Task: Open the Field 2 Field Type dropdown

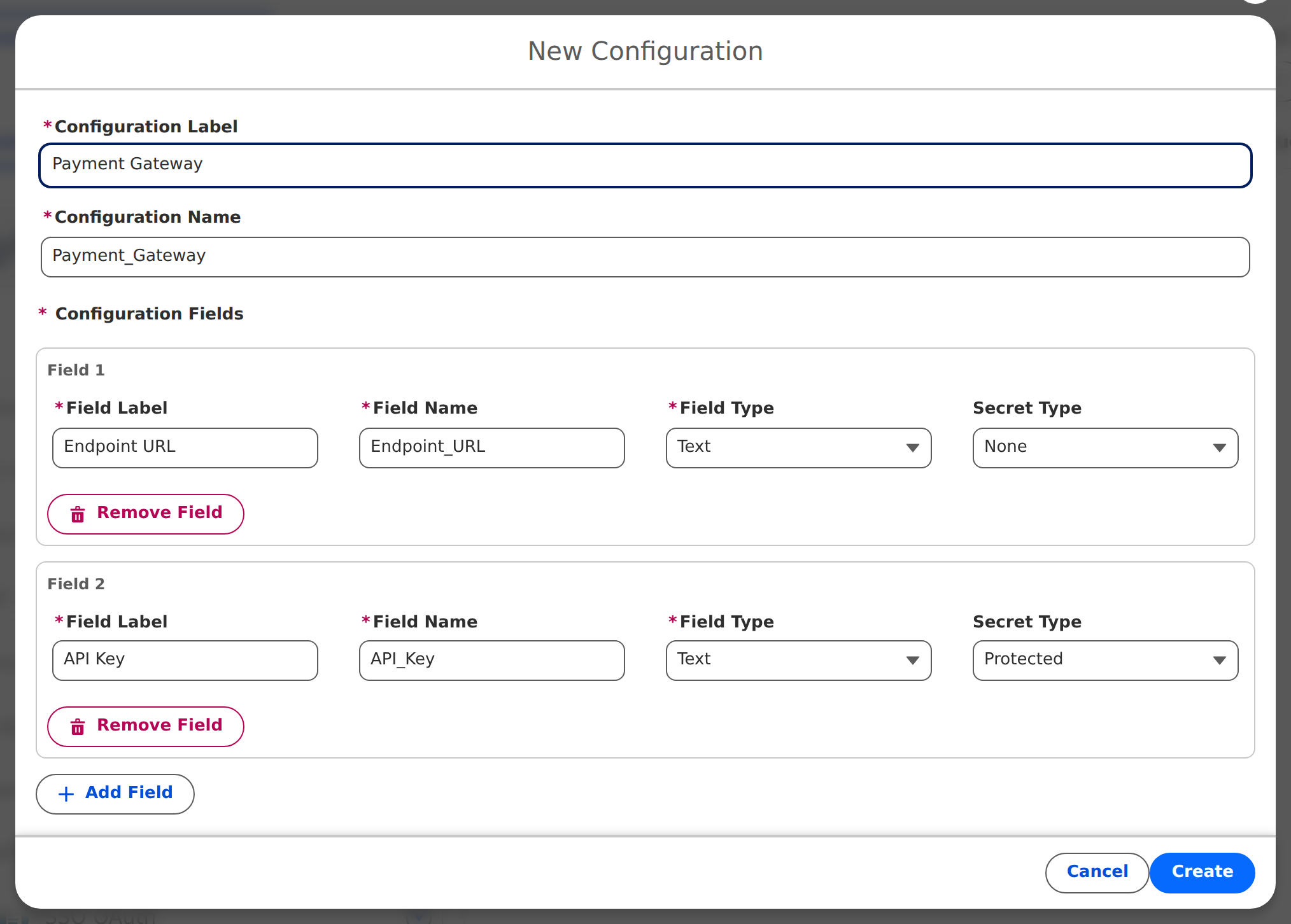Action: coord(799,661)
